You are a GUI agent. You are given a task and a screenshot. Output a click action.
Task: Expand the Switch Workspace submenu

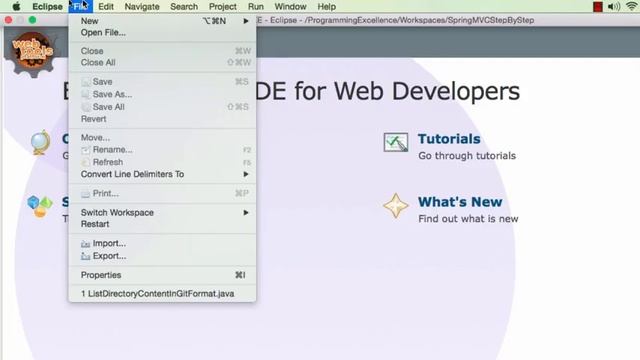[x=162, y=213]
